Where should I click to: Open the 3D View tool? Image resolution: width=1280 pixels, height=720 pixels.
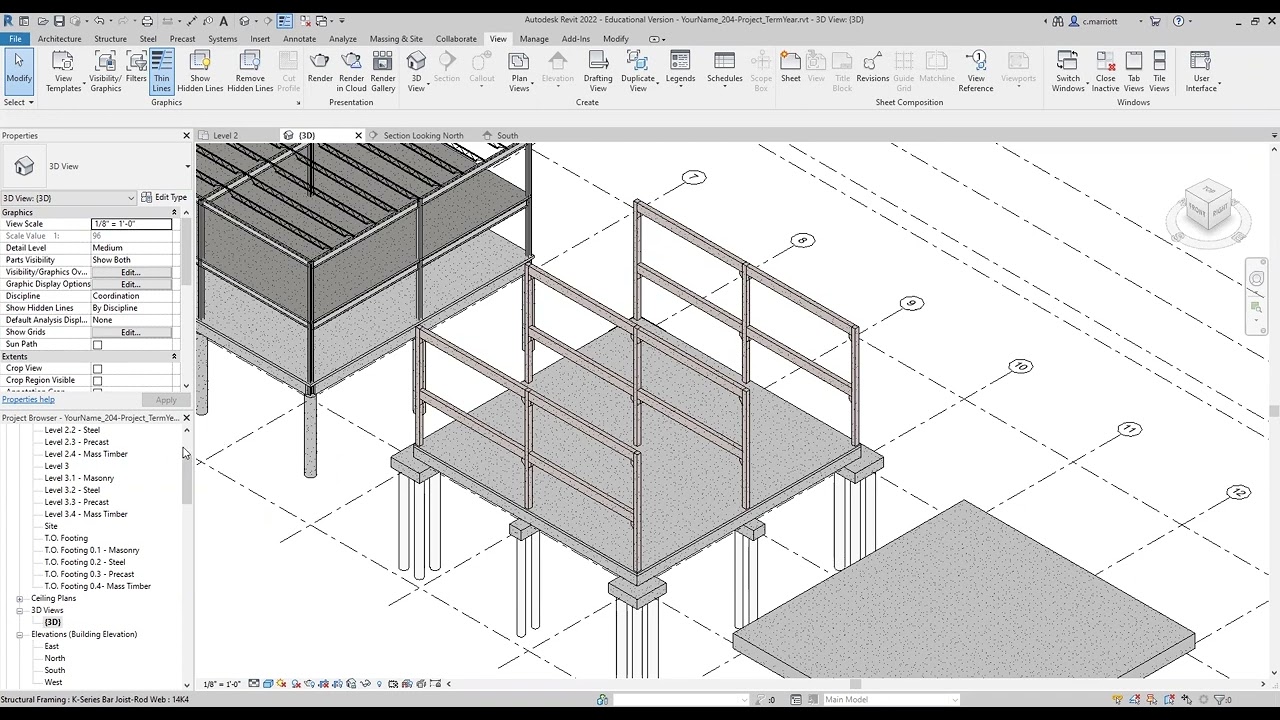click(416, 71)
